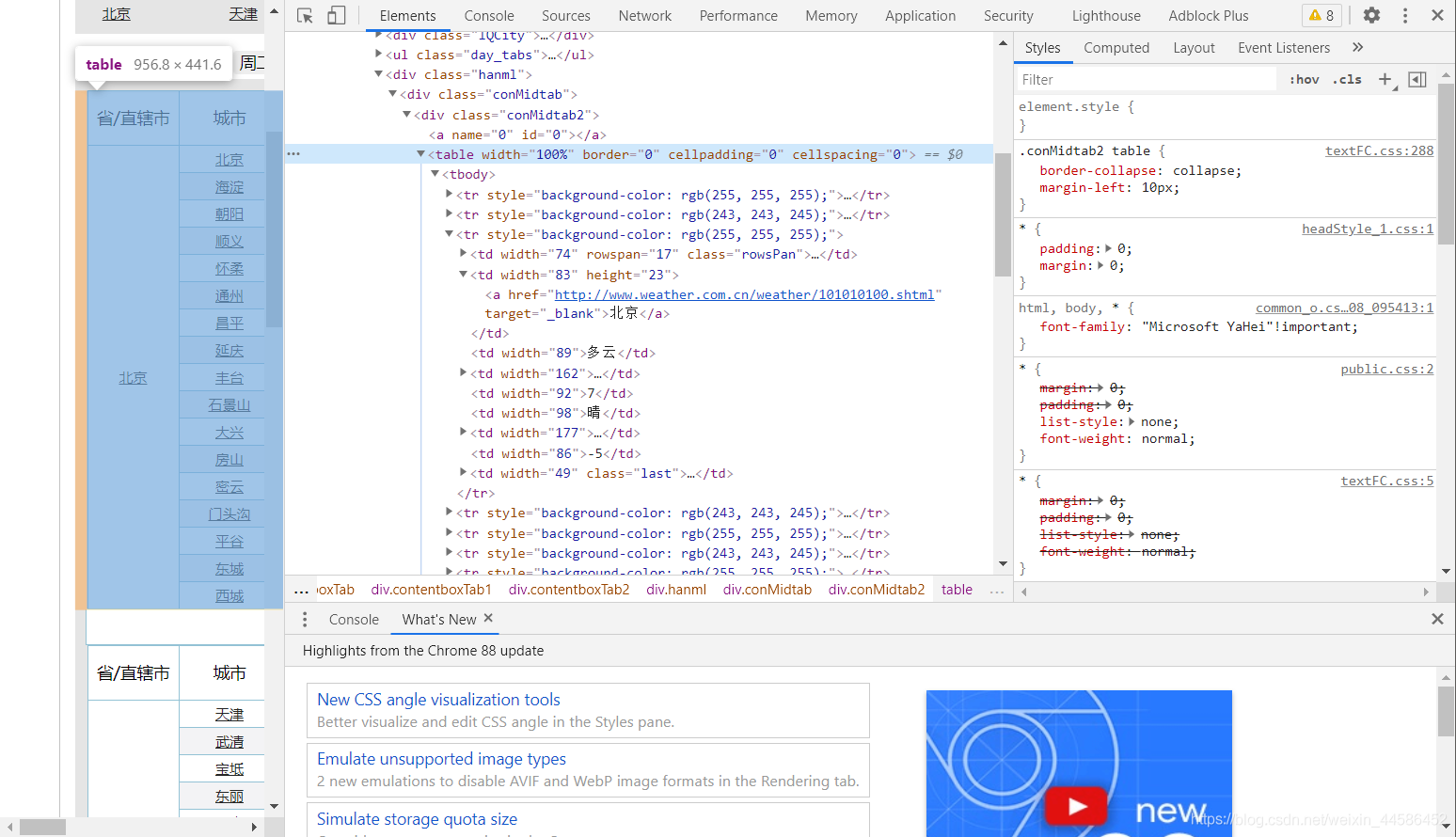The image size is (1456, 837).
Task: Toggle the :hov element state panel
Action: click(1304, 80)
